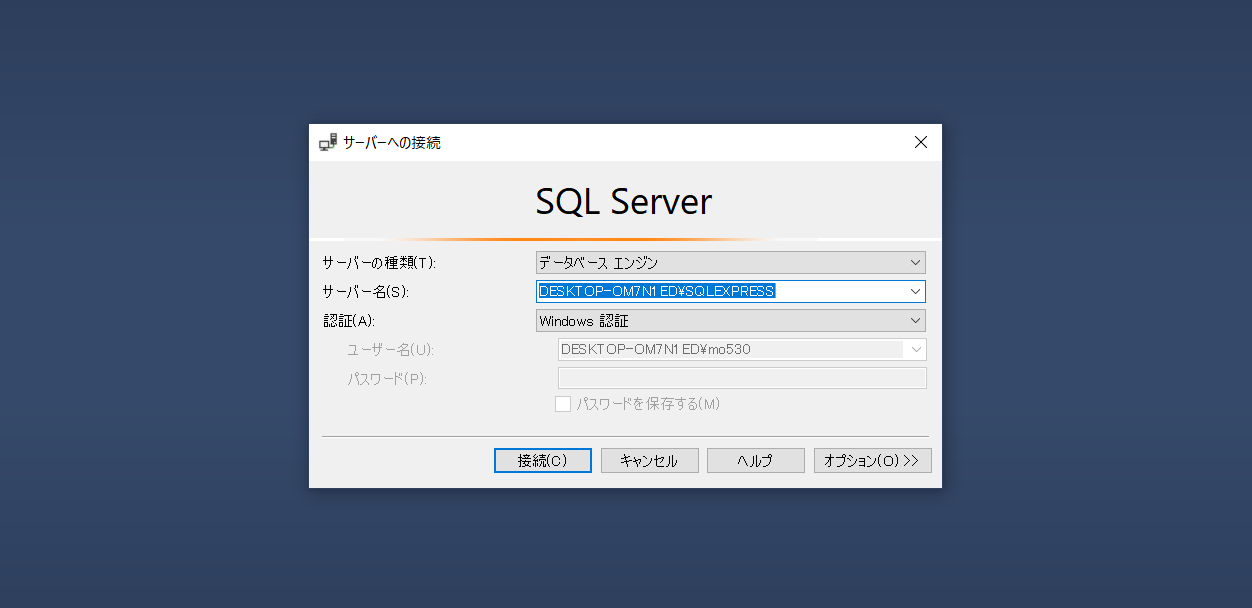The width and height of the screenshot is (1252, 608).
Task: Click the SQL Server heading text
Action: pos(624,201)
